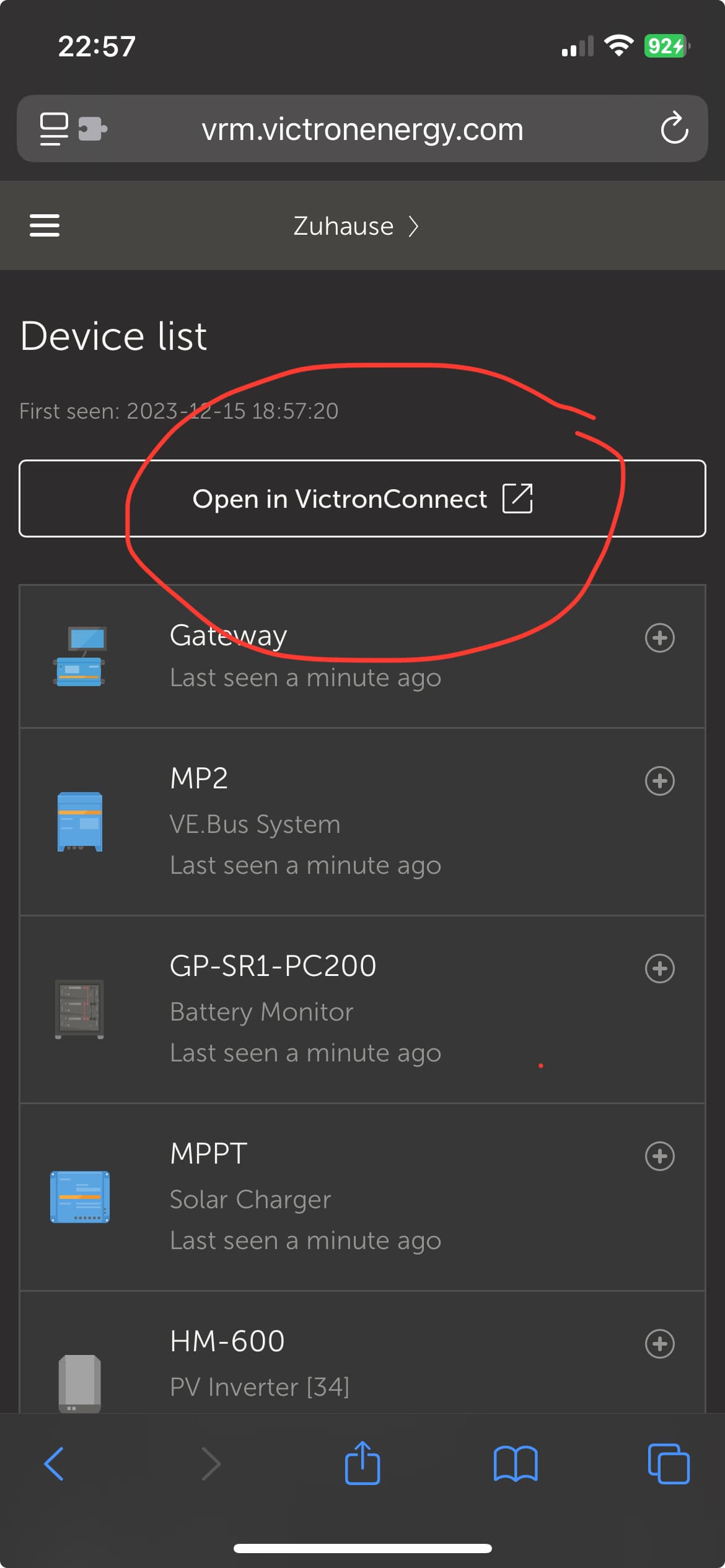
Task: Expand the GP-SR1-PC200 battery monitor
Action: point(659,969)
